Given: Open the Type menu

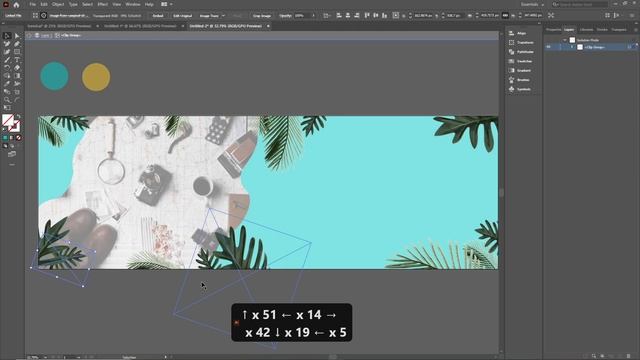Looking at the screenshot, I should [x=73, y=4].
